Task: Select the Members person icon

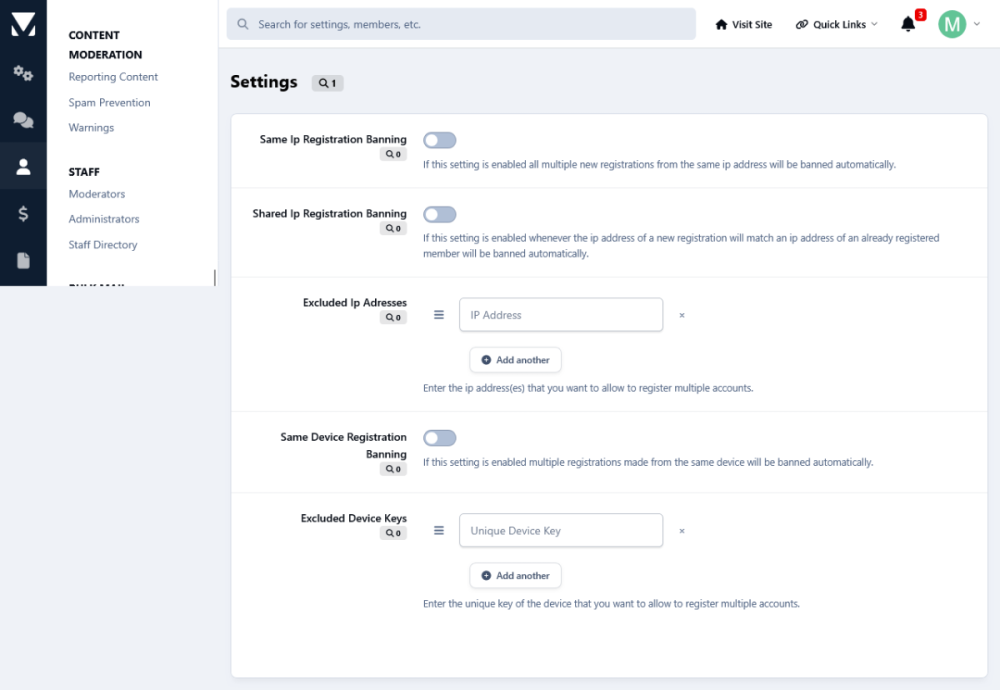Action: [23, 167]
